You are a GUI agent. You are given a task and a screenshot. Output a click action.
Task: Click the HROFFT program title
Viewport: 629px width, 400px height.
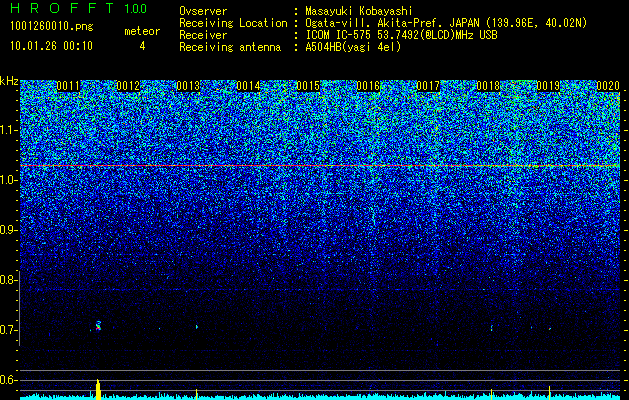coord(62,8)
